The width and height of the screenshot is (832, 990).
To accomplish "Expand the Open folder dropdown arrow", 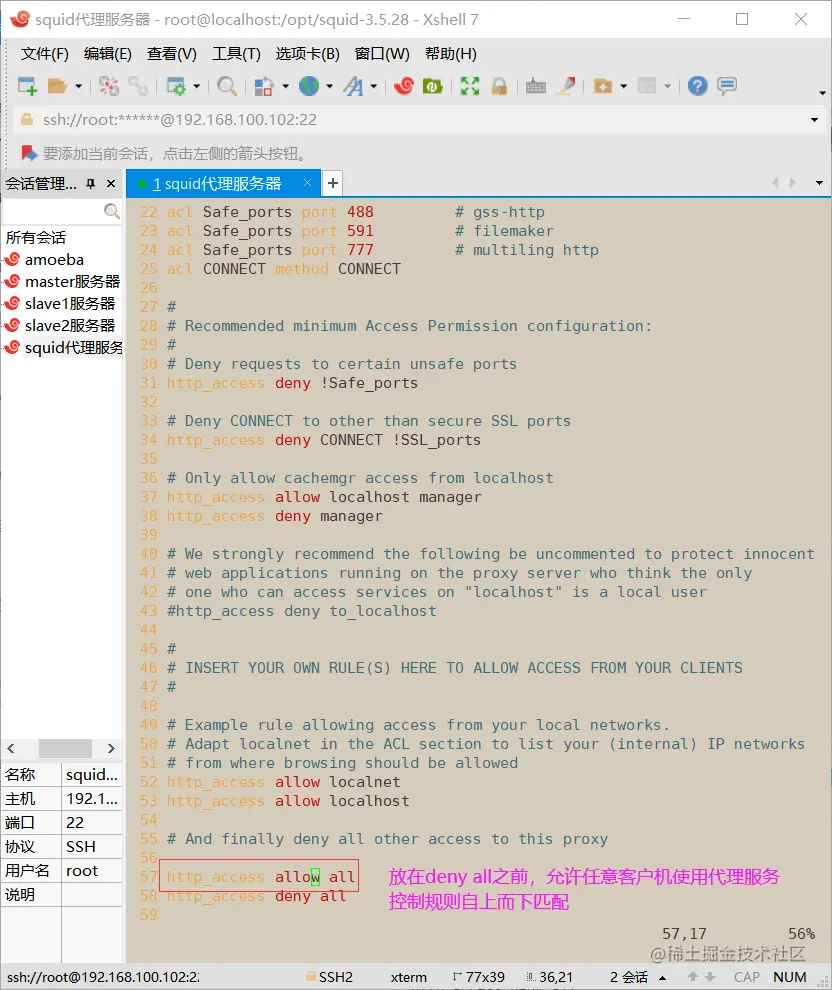I will (78, 86).
